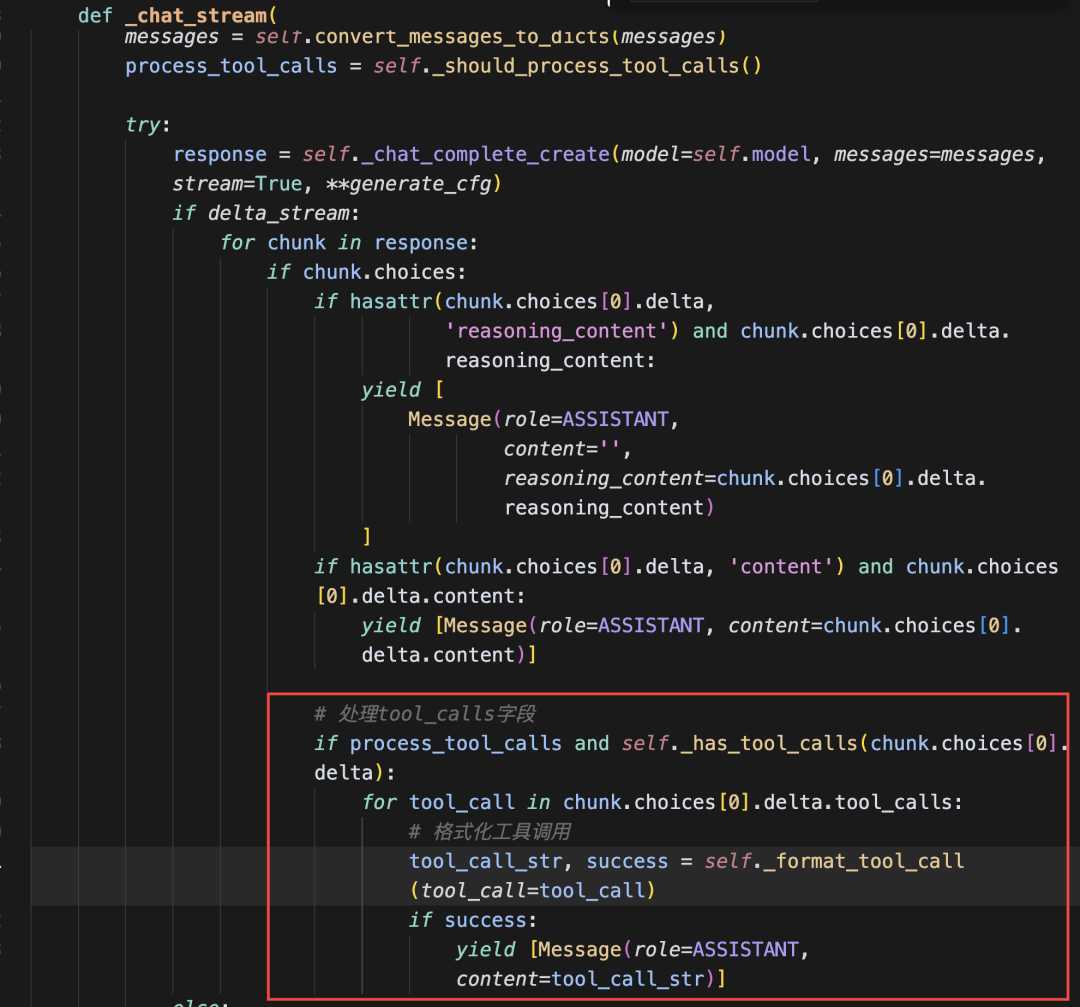The width and height of the screenshot is (1080, 1007).
Task: Click the 'for chunk in response' loop line
Action: [350, 243]
